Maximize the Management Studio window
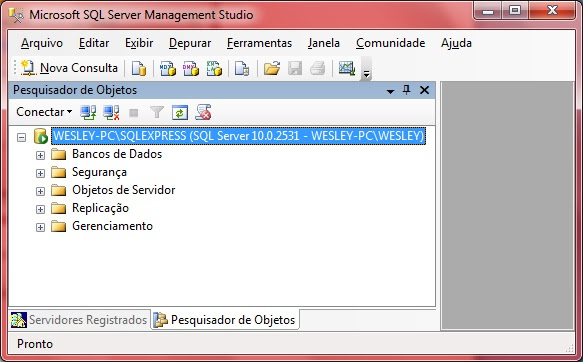The image size is (583, 362). 515,11
